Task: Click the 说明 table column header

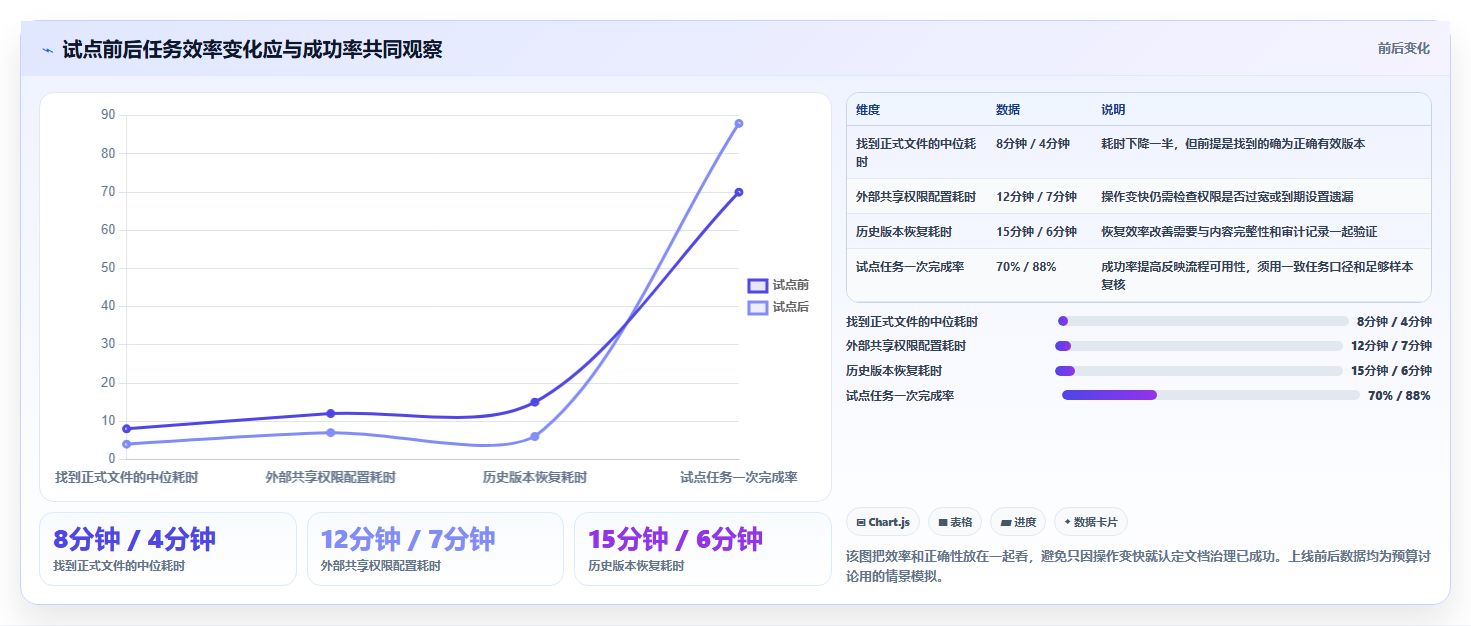Action: click(1113, 110)
